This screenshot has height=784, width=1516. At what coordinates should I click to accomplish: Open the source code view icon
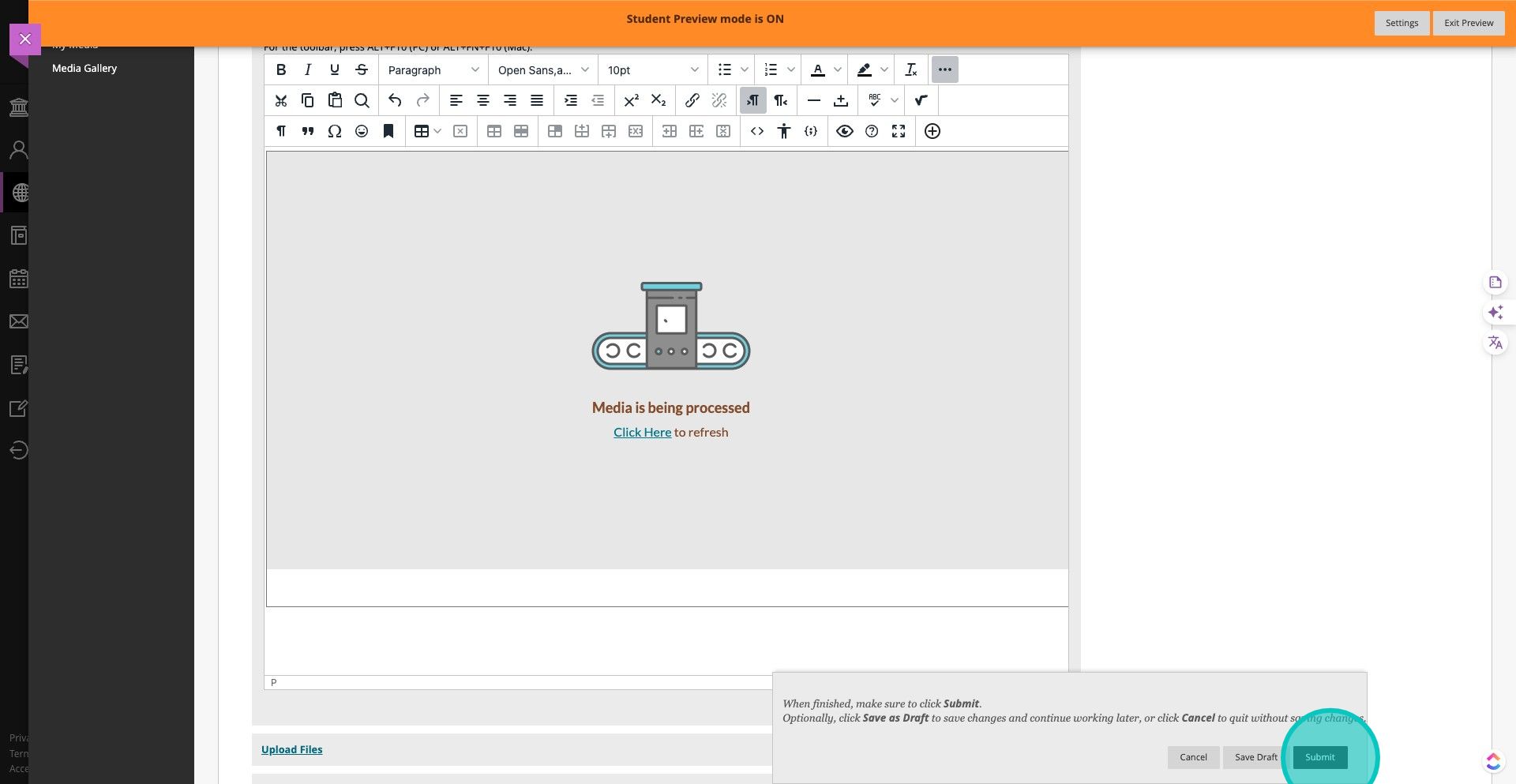point(757,131)
